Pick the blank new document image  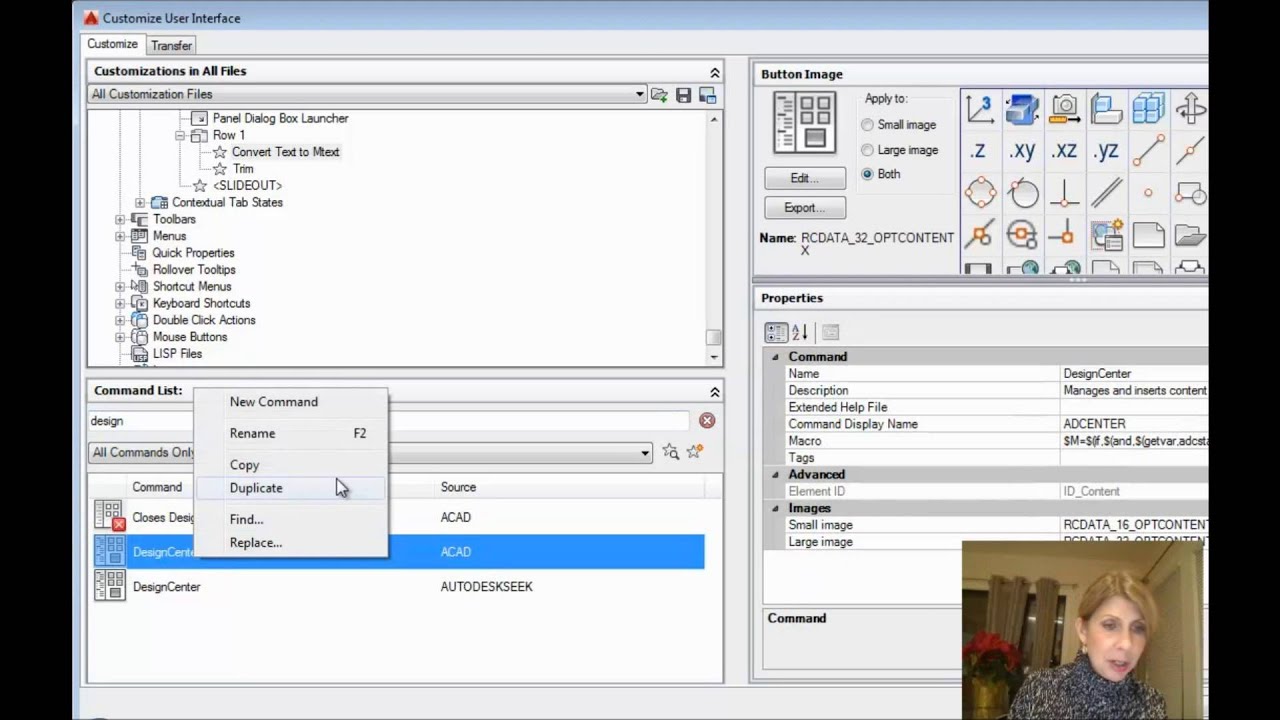point(1148,235)
